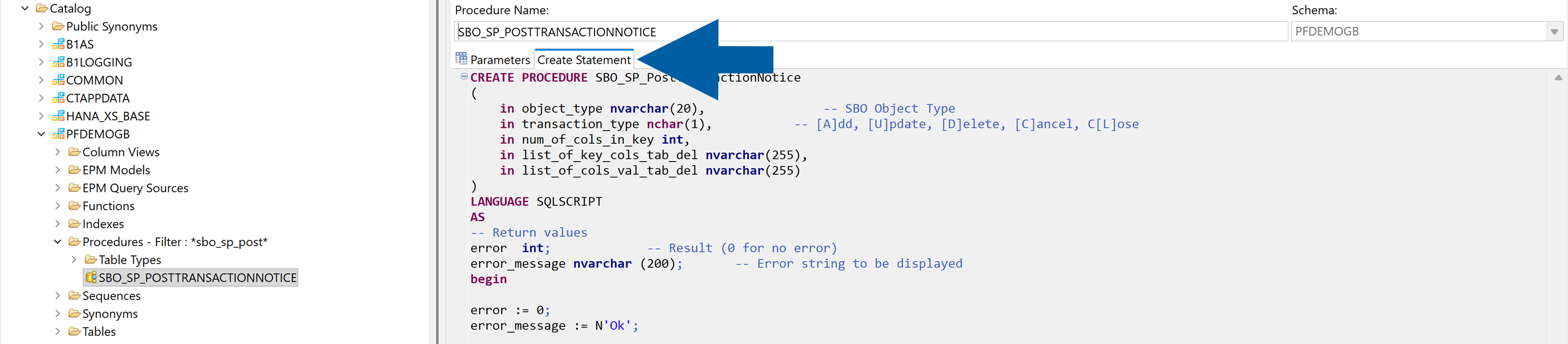Expand the Table Types node

tap(74, 260)
